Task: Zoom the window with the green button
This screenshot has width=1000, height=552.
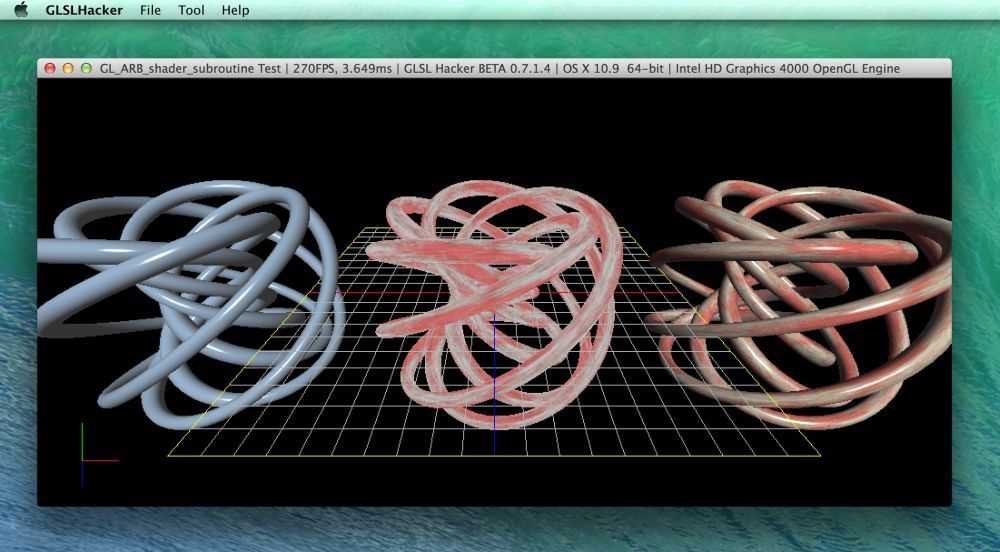Action: pos(86,68)
